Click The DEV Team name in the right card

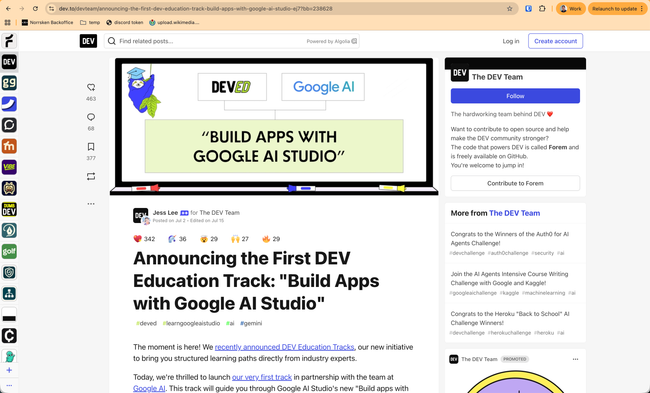(497, 77)
